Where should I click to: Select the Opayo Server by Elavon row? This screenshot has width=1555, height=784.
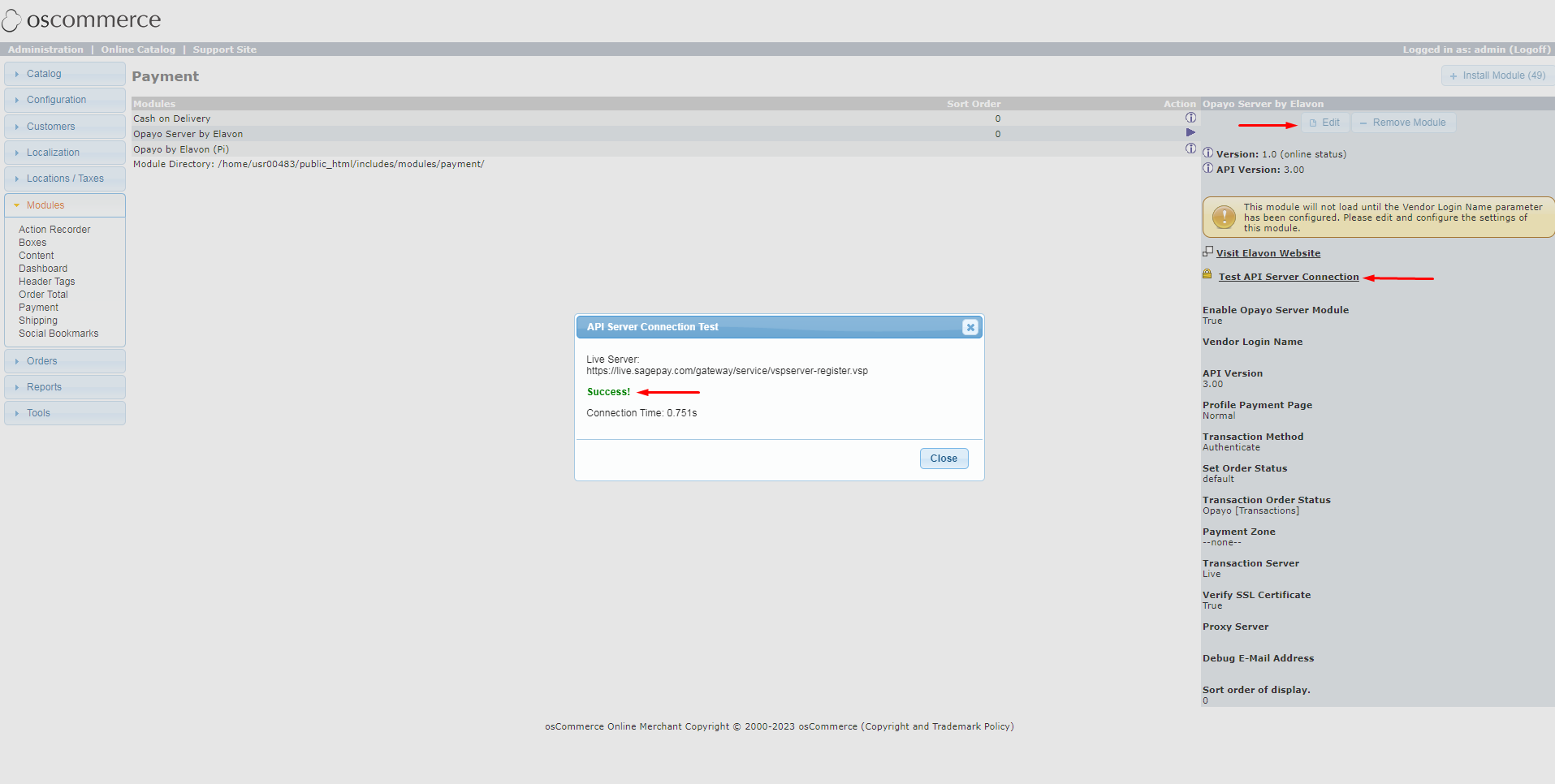(x=664, y=134)
